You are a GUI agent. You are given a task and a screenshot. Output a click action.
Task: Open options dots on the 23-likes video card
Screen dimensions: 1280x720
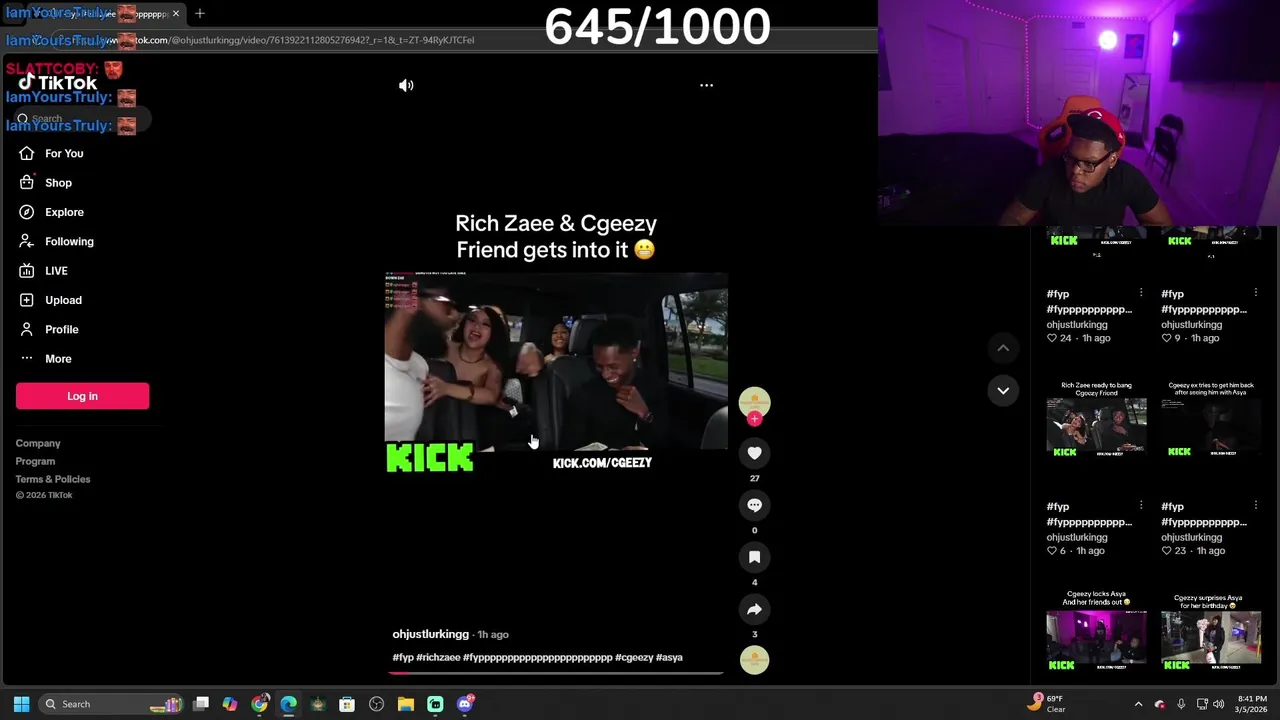(1255, 506)
